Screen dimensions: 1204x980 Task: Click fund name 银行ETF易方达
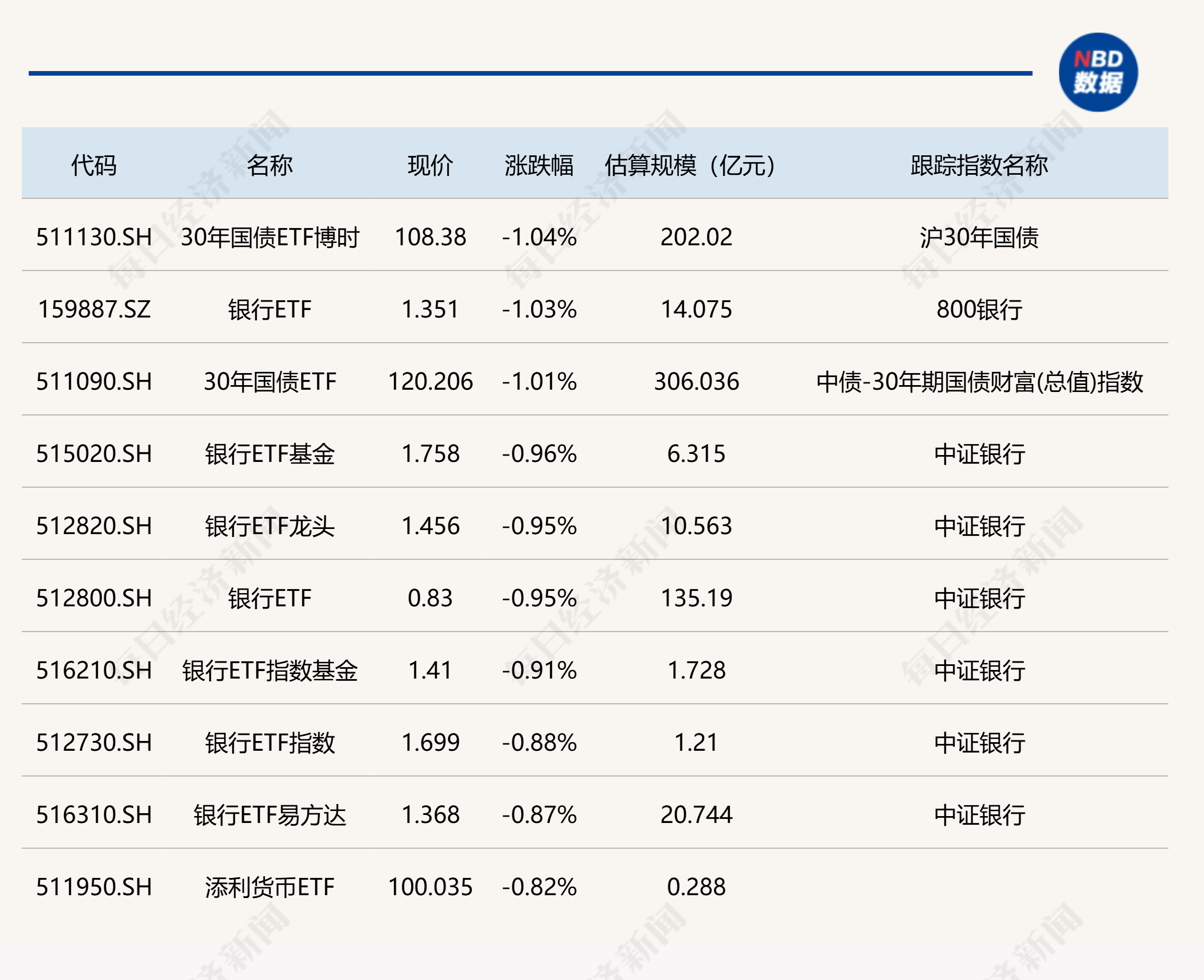pos(269,815)
